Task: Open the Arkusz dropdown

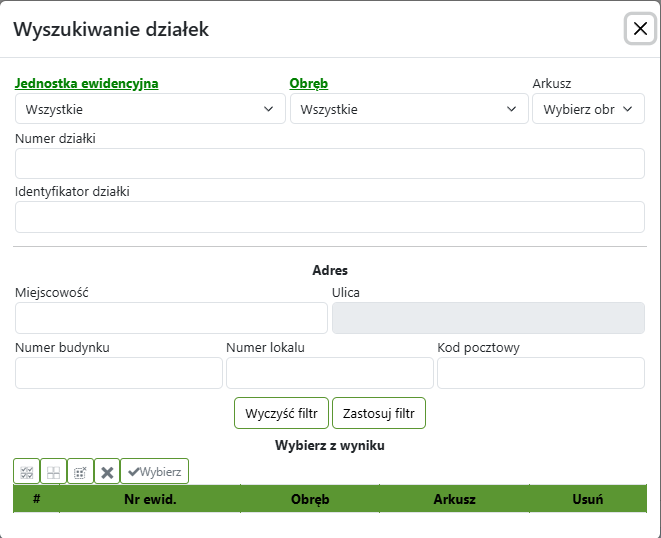Action: (588, 109)
